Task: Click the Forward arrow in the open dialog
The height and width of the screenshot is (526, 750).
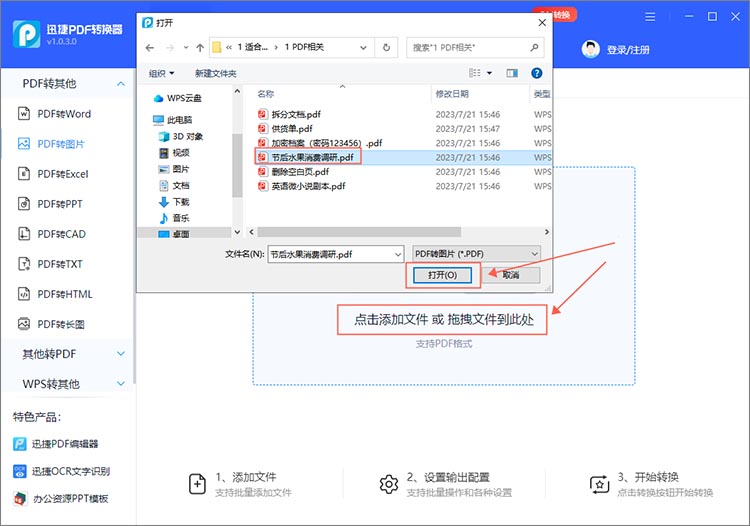Action: click(x=170, y=47)
